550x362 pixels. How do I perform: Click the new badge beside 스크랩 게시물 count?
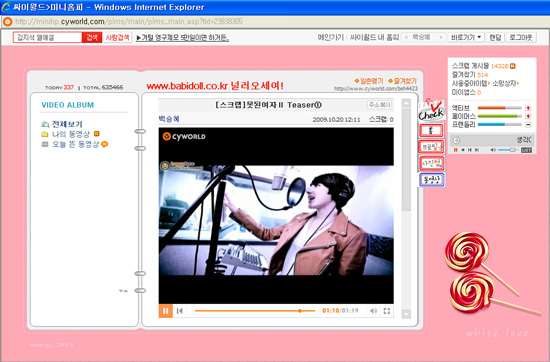[x=512, y=66]
